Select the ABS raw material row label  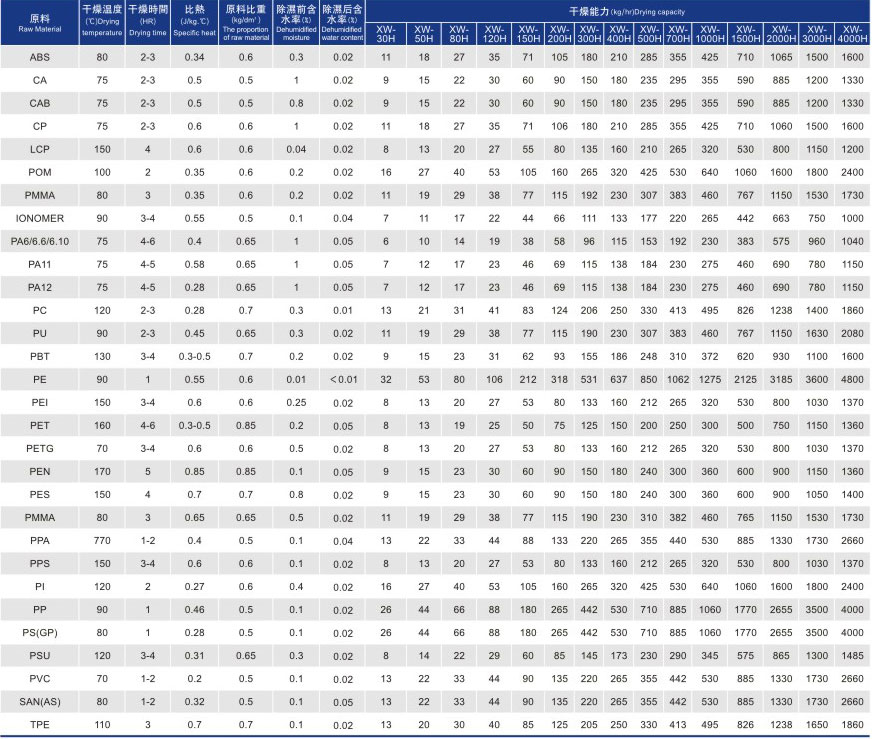point(39,58)
